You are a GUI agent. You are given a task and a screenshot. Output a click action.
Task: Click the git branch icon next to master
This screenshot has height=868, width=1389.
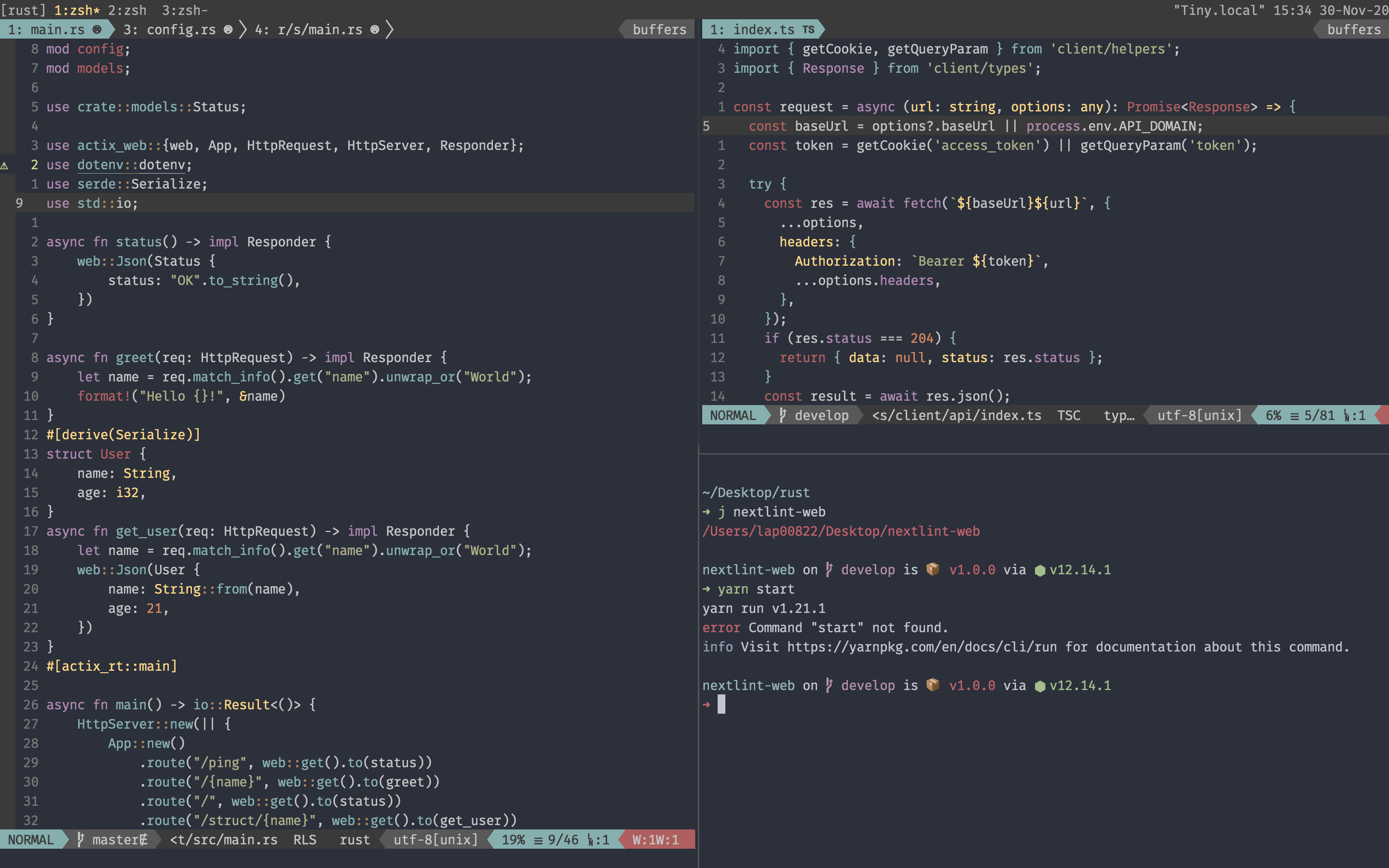81,839
